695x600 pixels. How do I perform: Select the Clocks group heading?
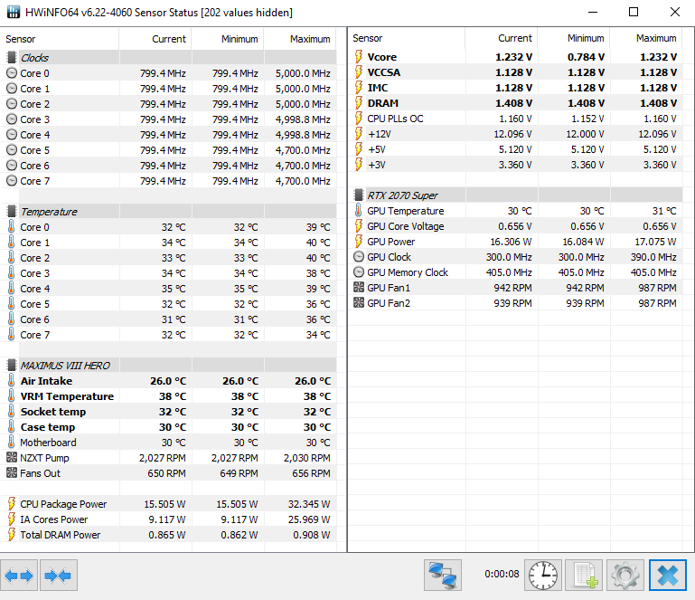pyautogui.click(x=35, y=58)
